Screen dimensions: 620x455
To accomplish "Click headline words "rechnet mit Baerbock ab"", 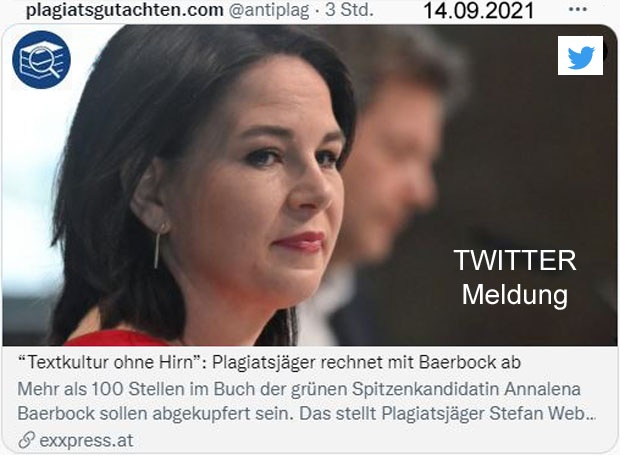I will tap(420, 362).
